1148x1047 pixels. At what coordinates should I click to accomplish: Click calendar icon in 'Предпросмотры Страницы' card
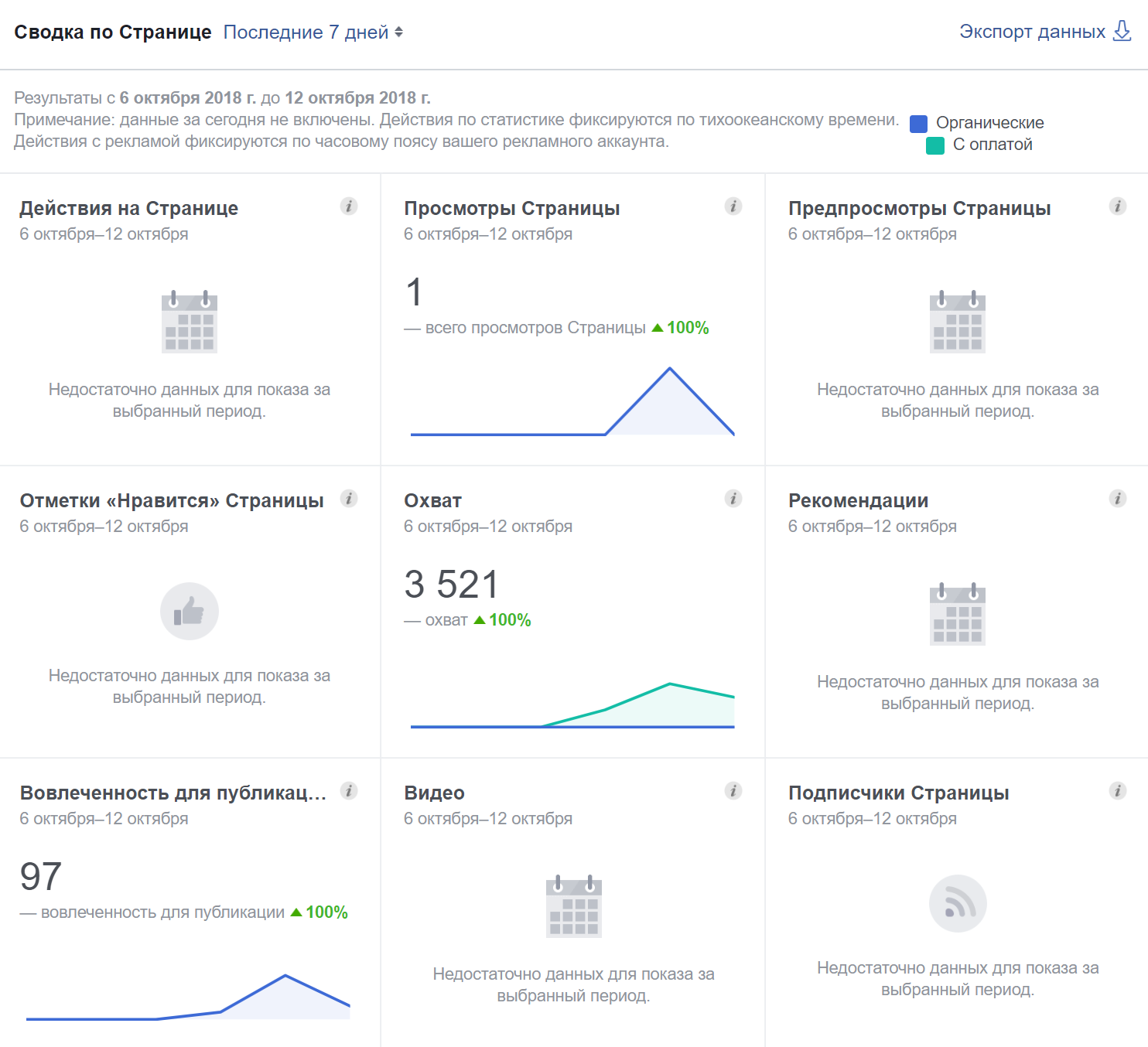coord(958,322)
